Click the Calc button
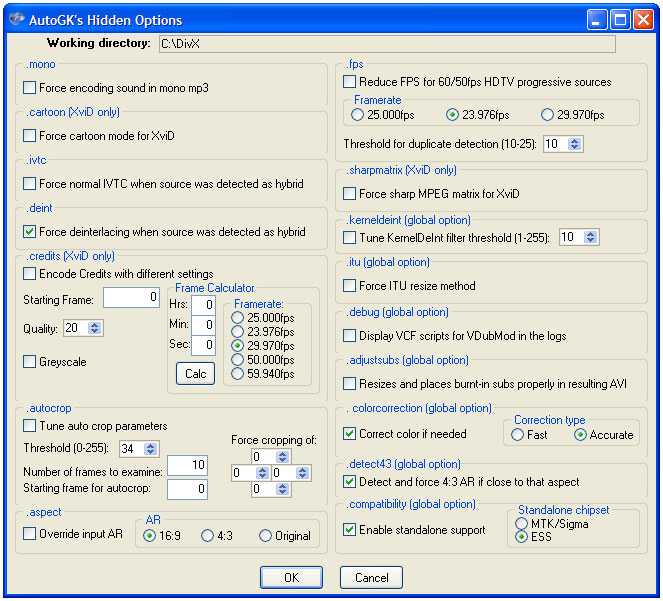The width and height of the screenshot is (663, 601). (195, 373)
